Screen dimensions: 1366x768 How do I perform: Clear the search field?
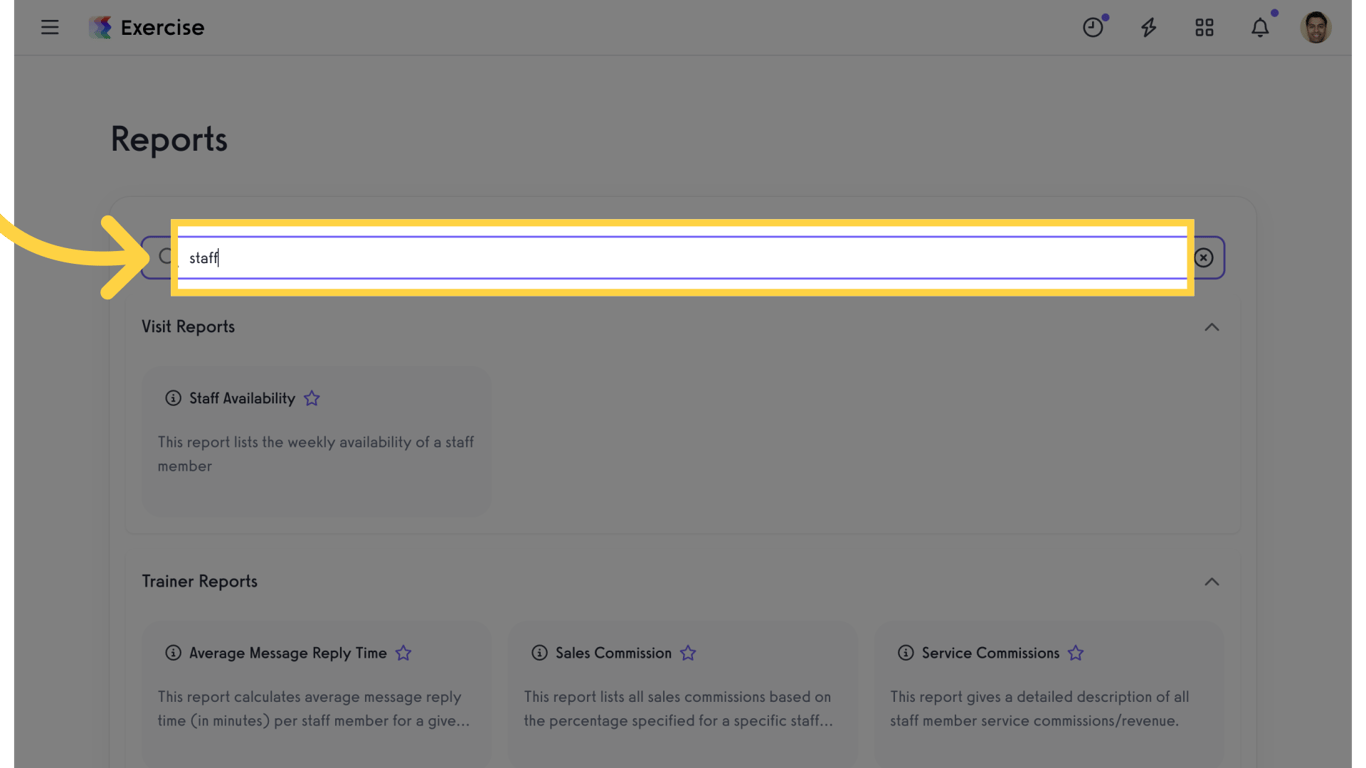(1203, 257)
